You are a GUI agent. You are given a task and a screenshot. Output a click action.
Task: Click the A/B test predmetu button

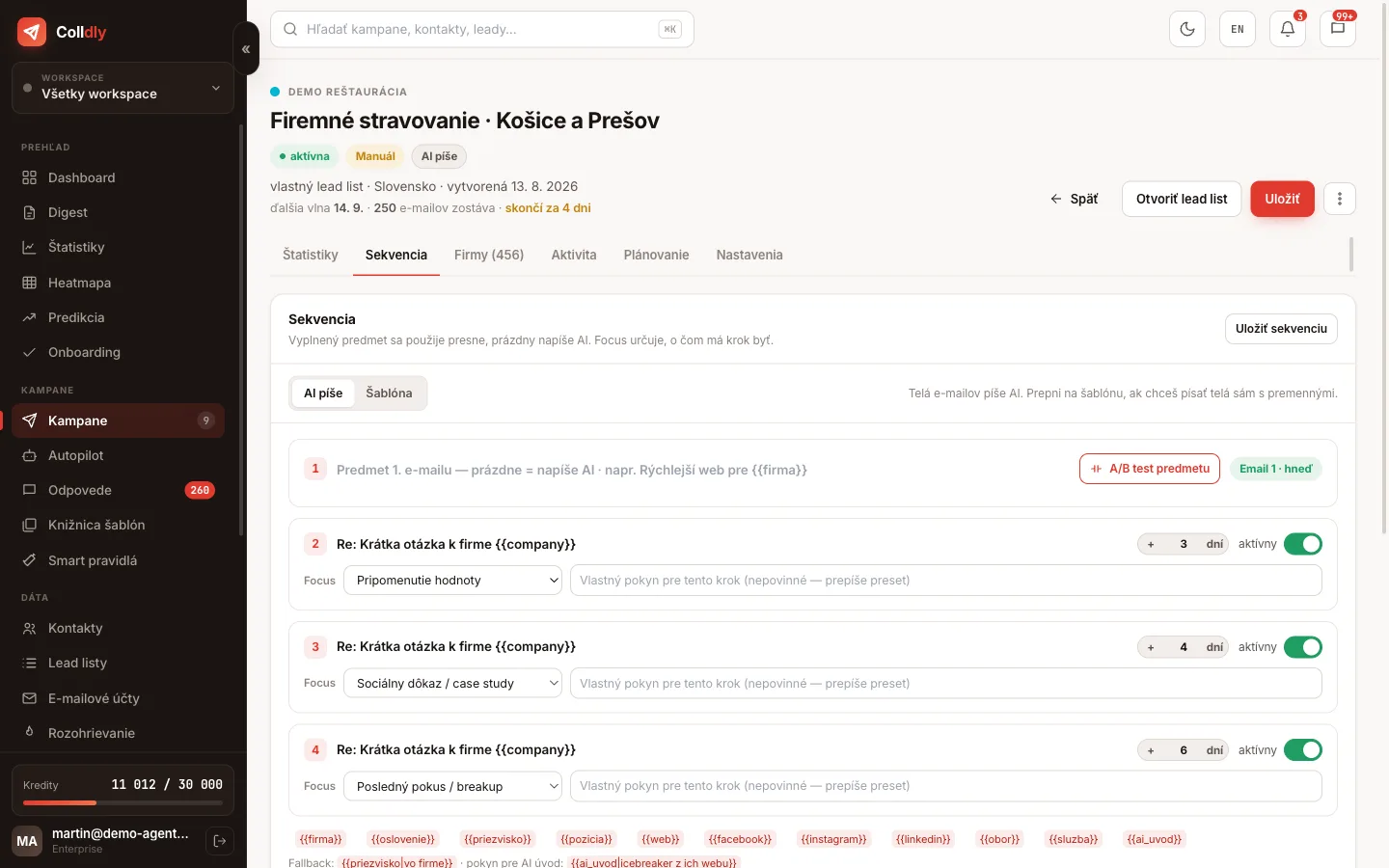point(1150,469)
